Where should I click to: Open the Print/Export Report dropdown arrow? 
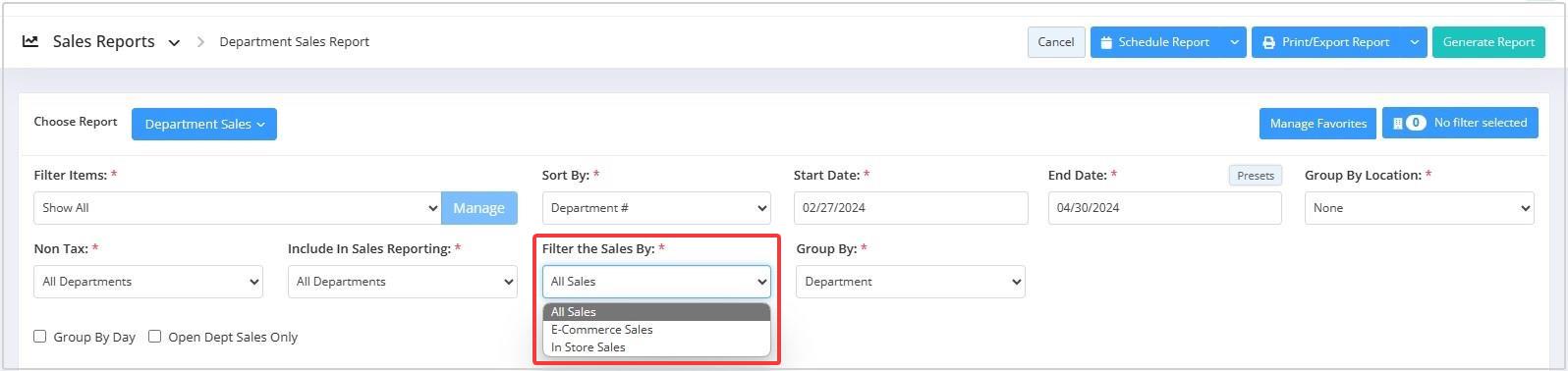click(1414, 42)
